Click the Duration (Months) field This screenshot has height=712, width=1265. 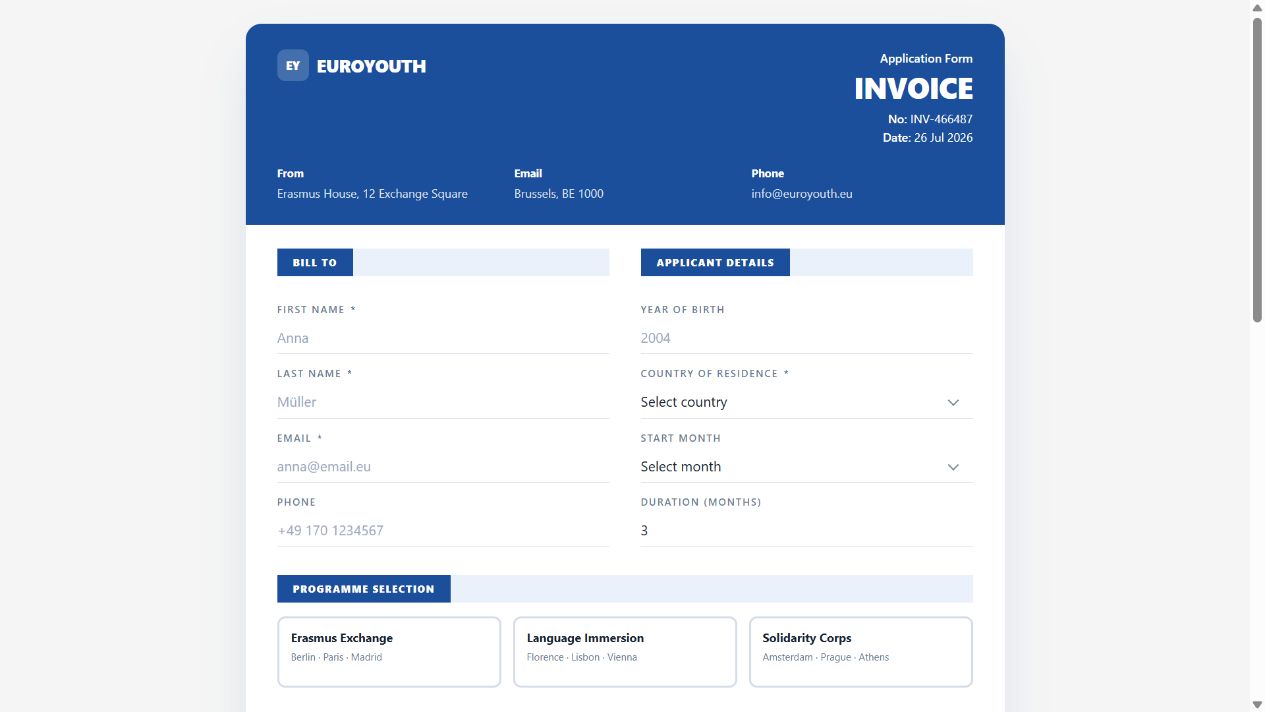point(806,530)
